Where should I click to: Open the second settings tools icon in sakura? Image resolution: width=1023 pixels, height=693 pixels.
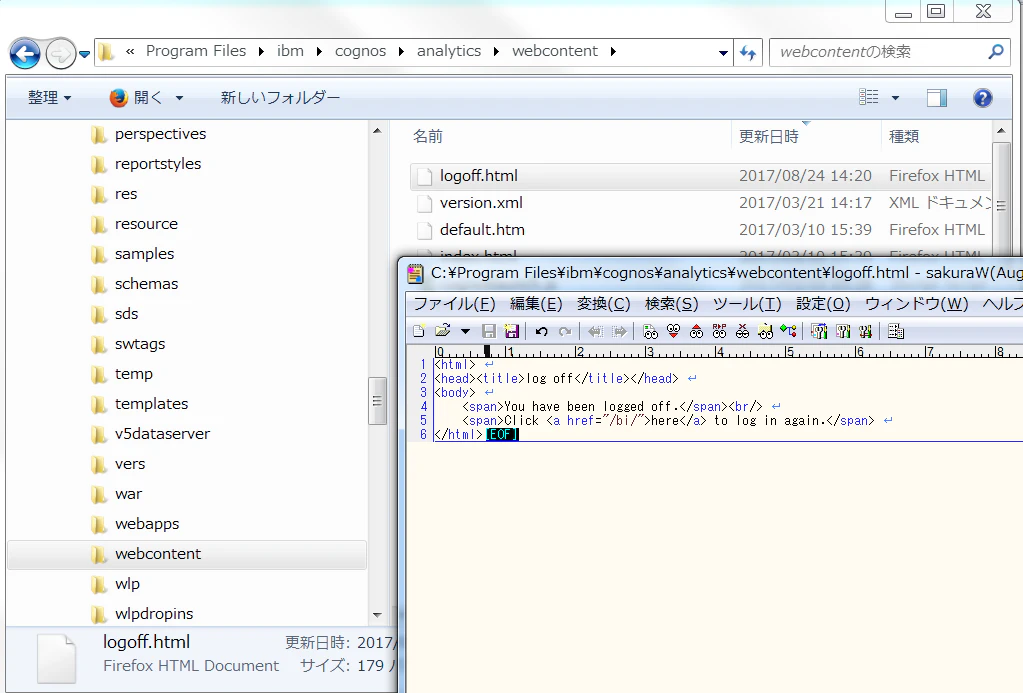click(842, 331)
